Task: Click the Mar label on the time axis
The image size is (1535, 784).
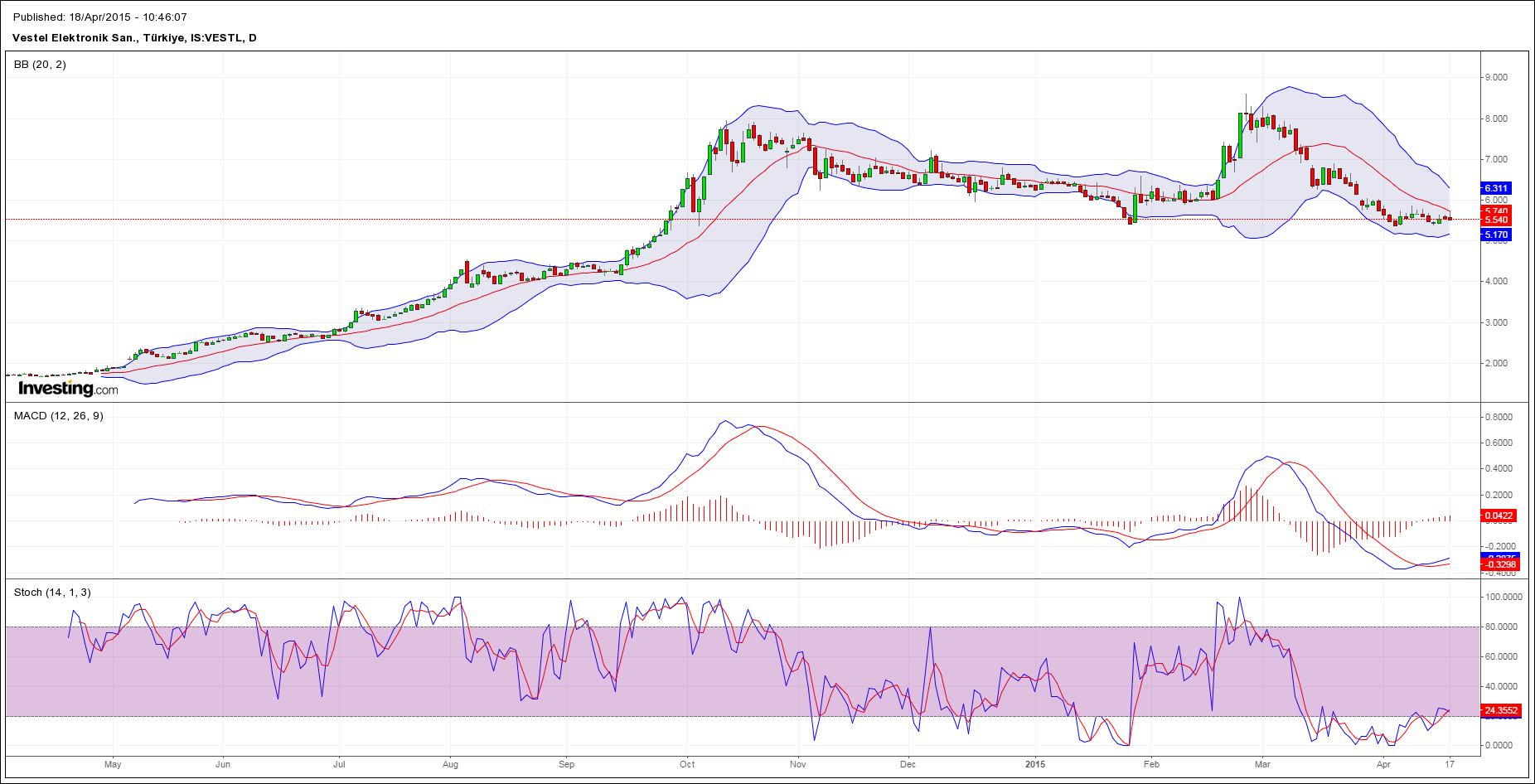Action: coord(1262,764)
